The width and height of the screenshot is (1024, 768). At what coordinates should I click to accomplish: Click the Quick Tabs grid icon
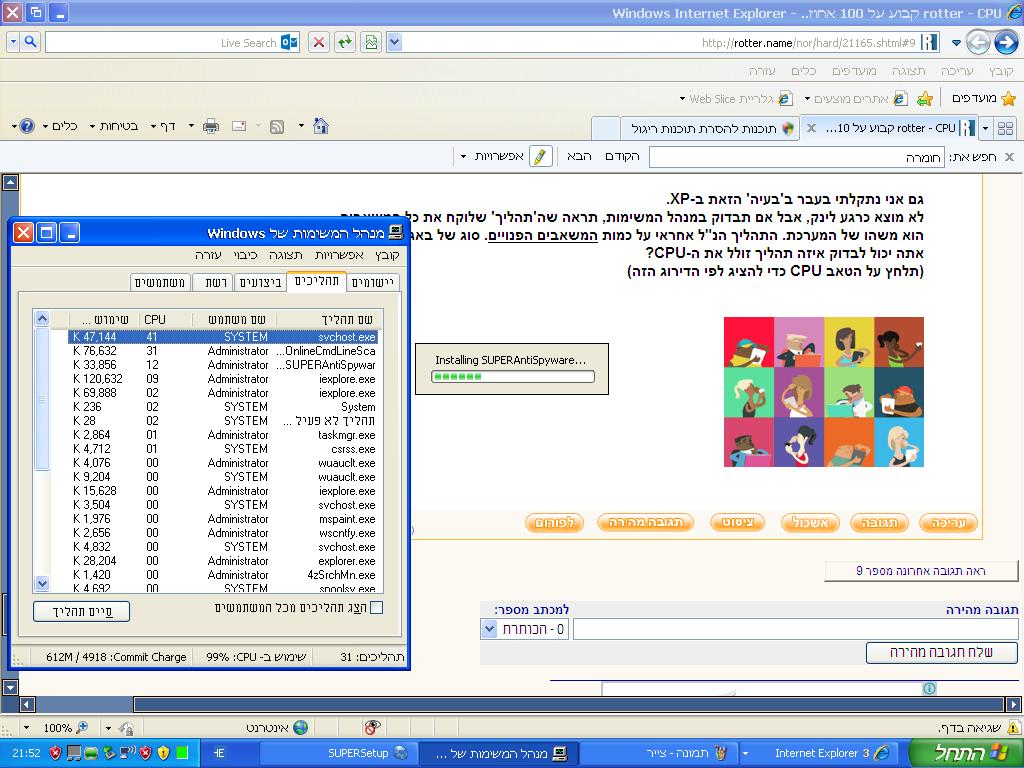tap(1005, 128)
